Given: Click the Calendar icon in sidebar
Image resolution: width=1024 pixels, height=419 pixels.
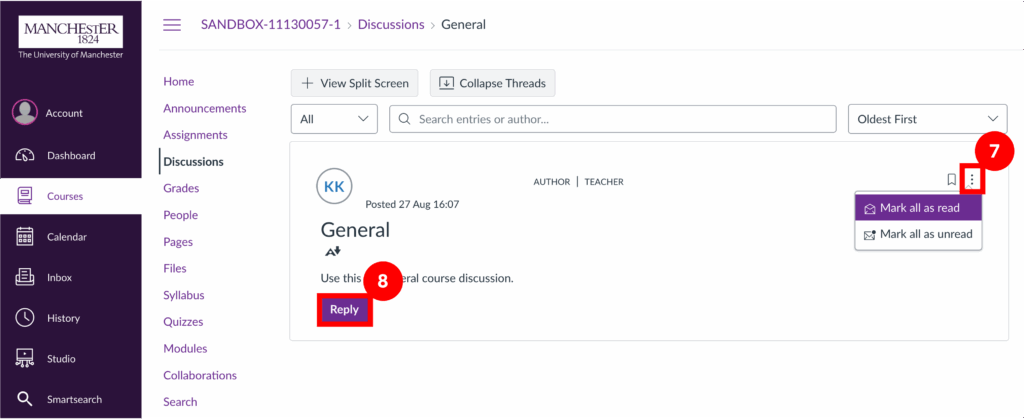Looking at the screenshot, I should pyautogui.click(x=26, y=237).
